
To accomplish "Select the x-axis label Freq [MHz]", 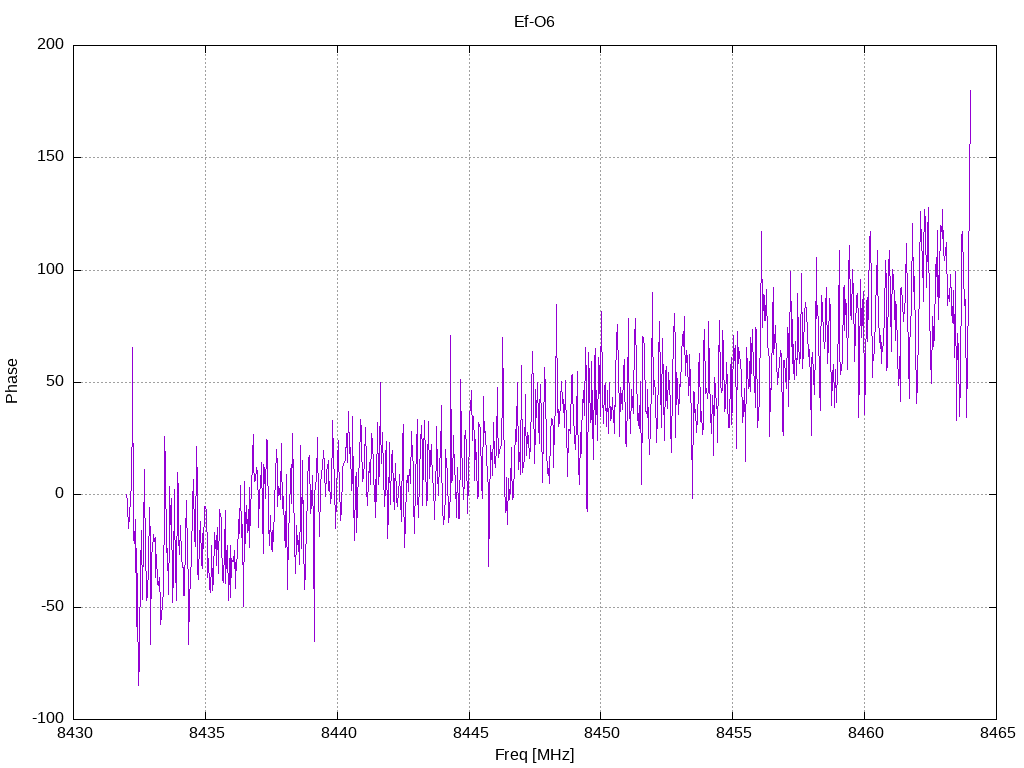I will pos(534,755).
